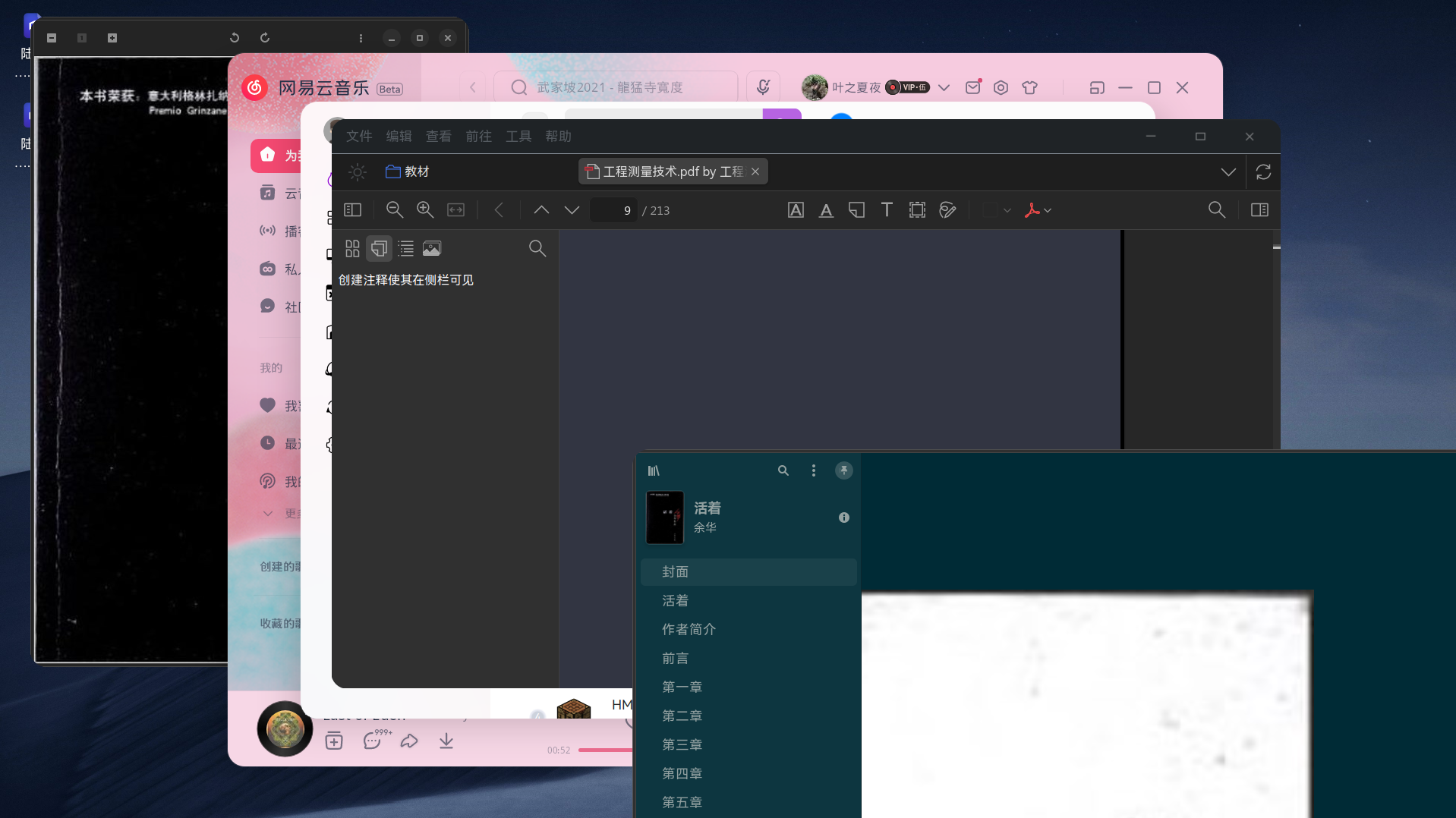Go to previous PDF page

pos(541,210)
